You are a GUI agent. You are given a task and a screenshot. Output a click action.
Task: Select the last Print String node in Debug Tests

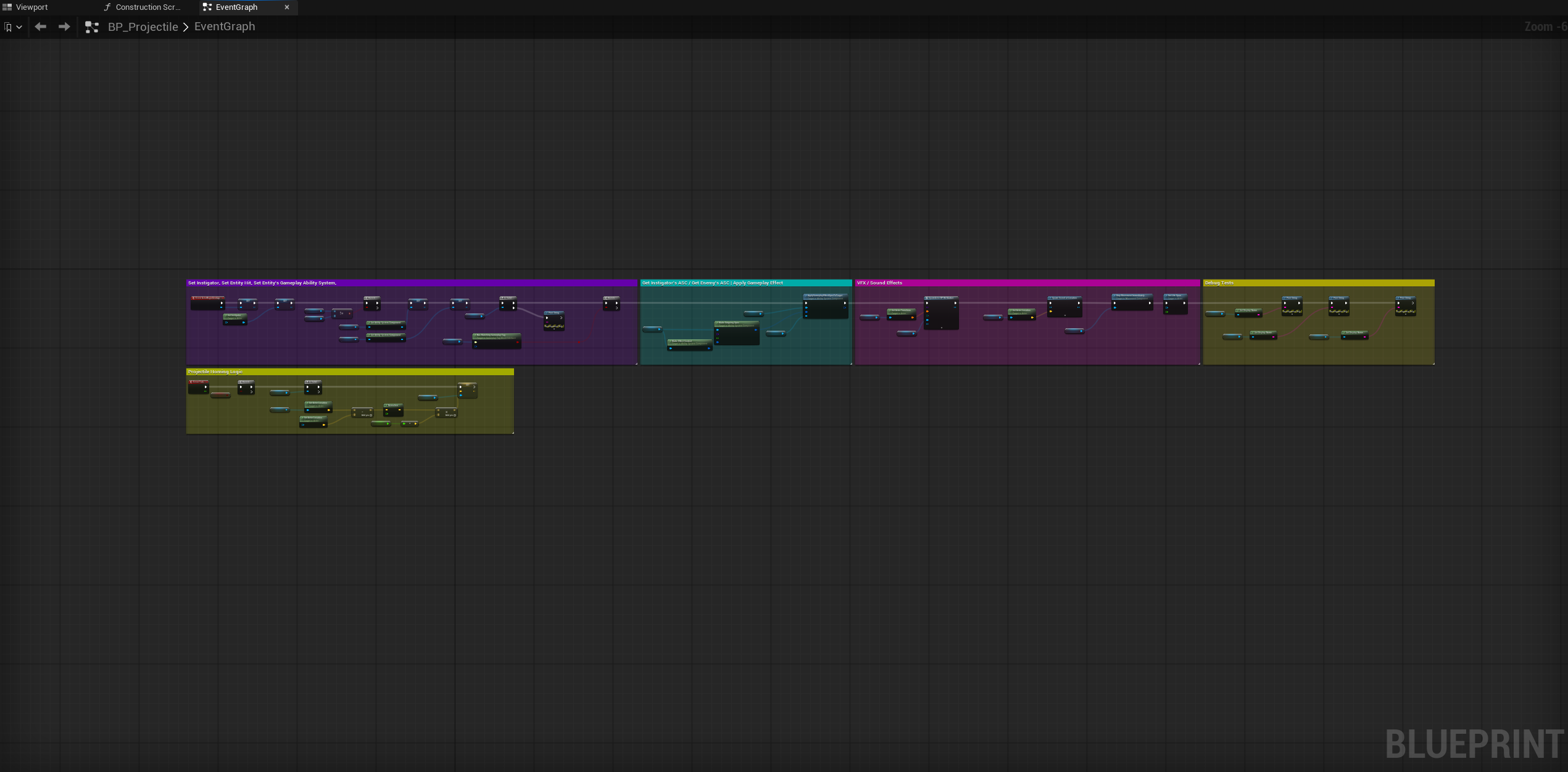1406,305
